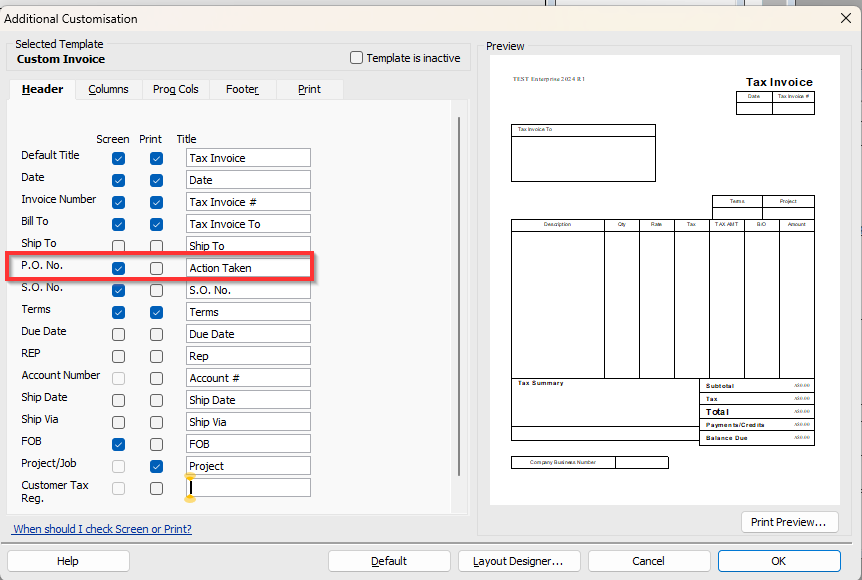
Task: Check Print box for S.O. No.
Action: pyautogui.click(x=157, y=290)
